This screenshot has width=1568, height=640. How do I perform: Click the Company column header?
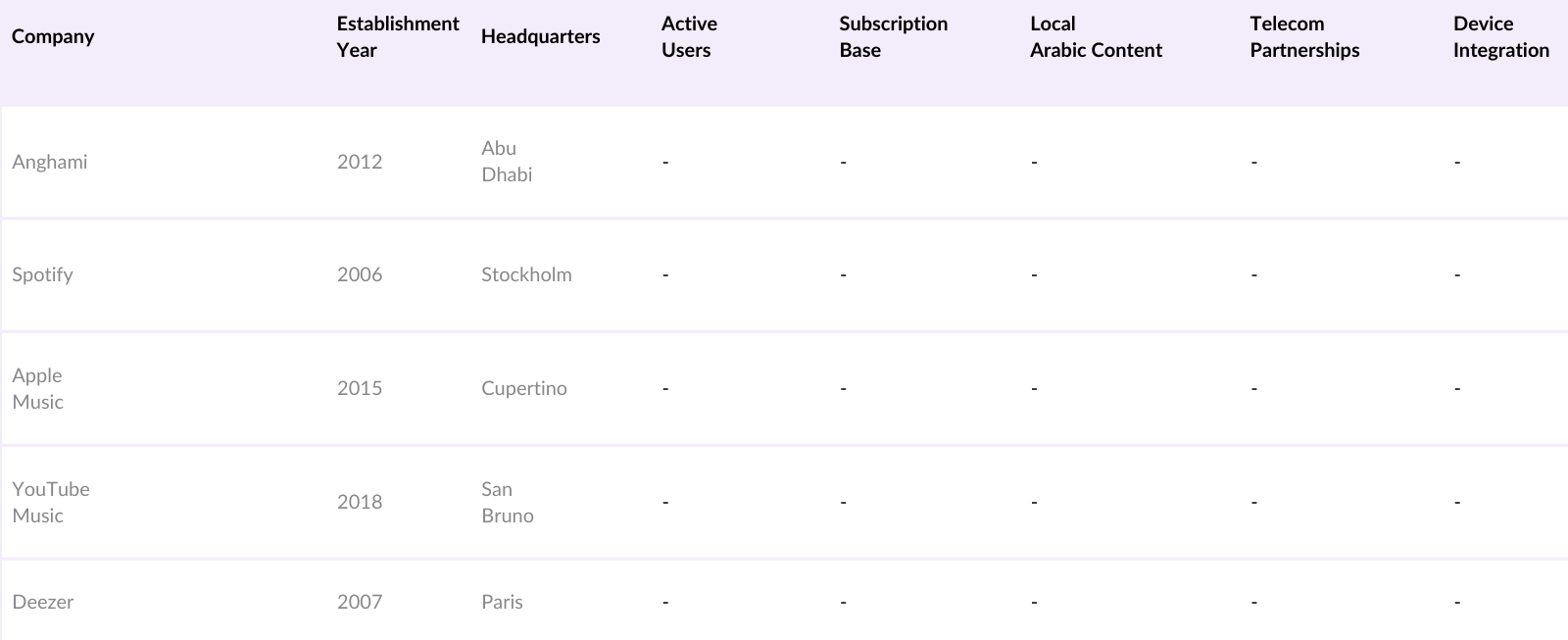(53, 36)
